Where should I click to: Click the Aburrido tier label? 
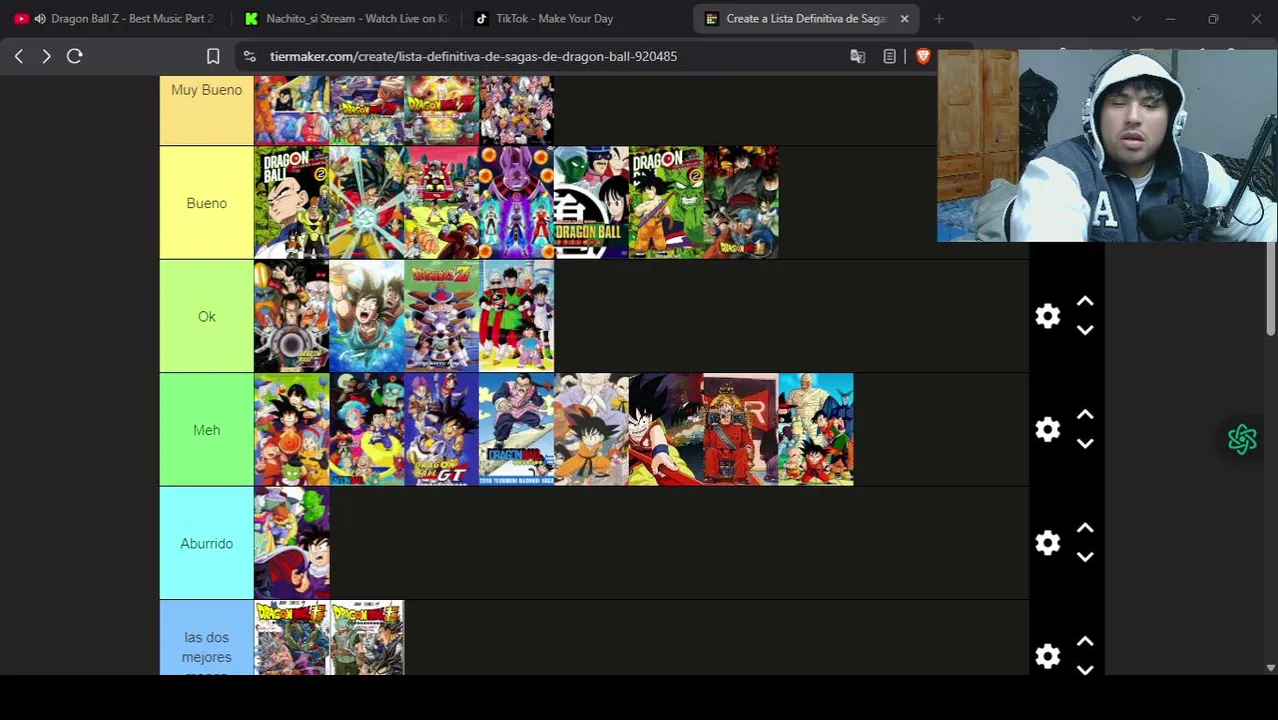206,543
